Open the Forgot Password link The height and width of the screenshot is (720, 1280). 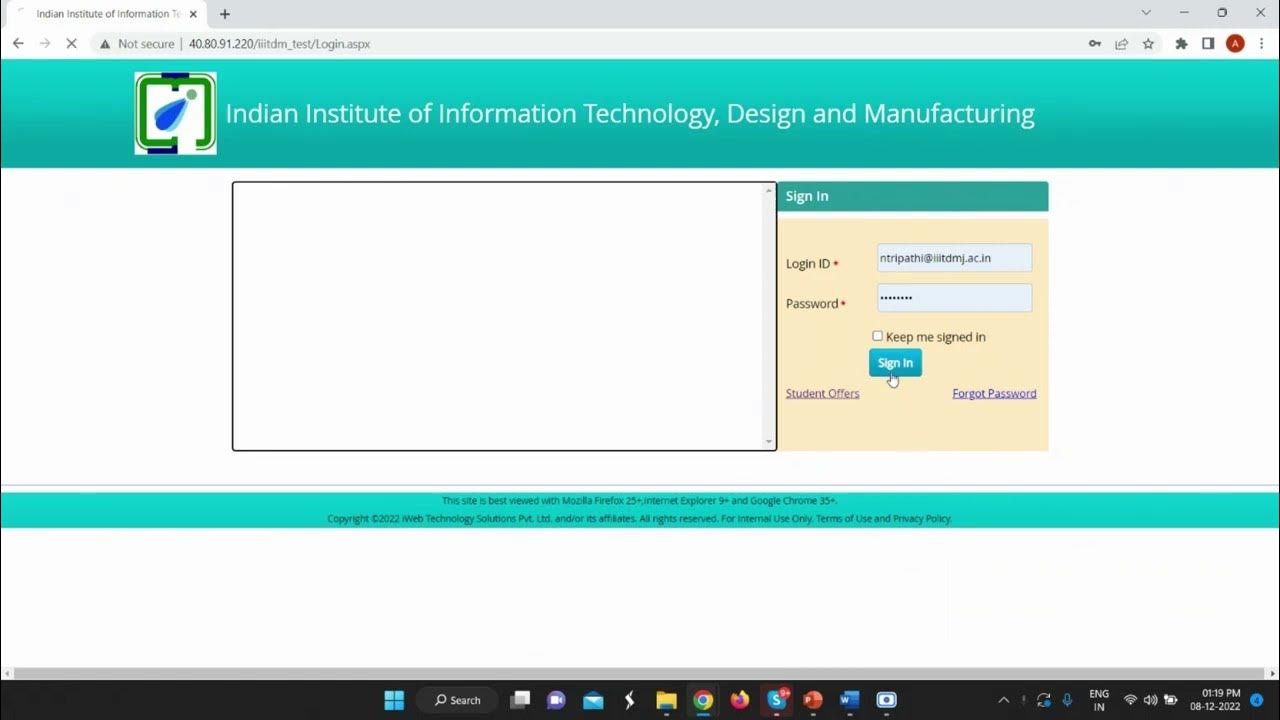coord(994,393)
